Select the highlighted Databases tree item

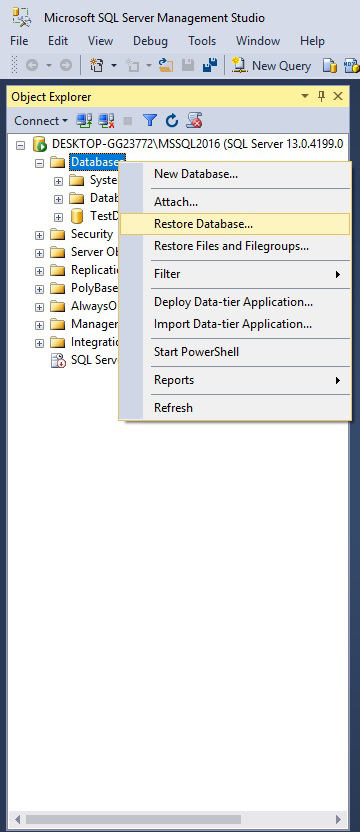(97, 162)
